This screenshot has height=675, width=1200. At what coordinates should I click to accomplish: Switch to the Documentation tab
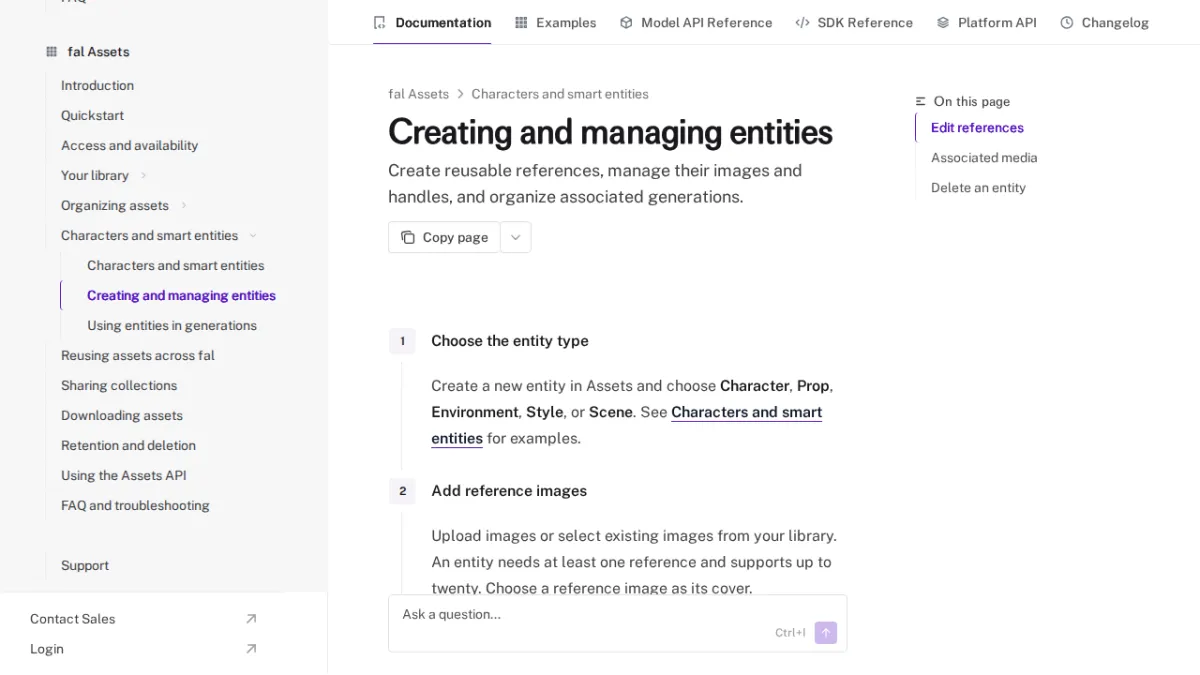[x=432, y=23]
